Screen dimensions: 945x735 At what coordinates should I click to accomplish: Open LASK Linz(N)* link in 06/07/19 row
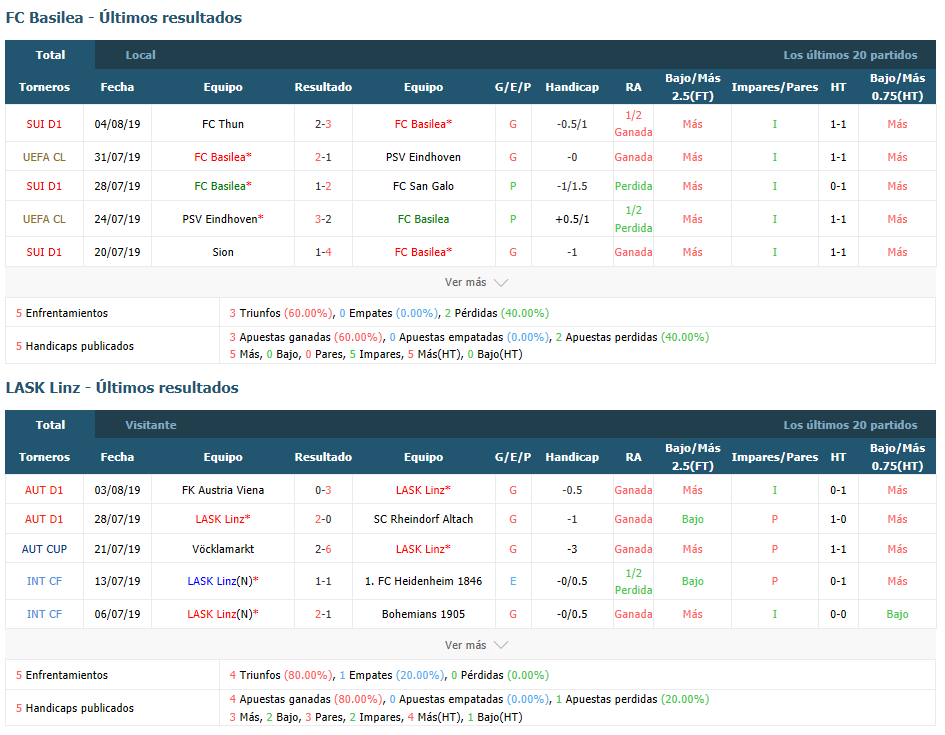tap(223, 614)
